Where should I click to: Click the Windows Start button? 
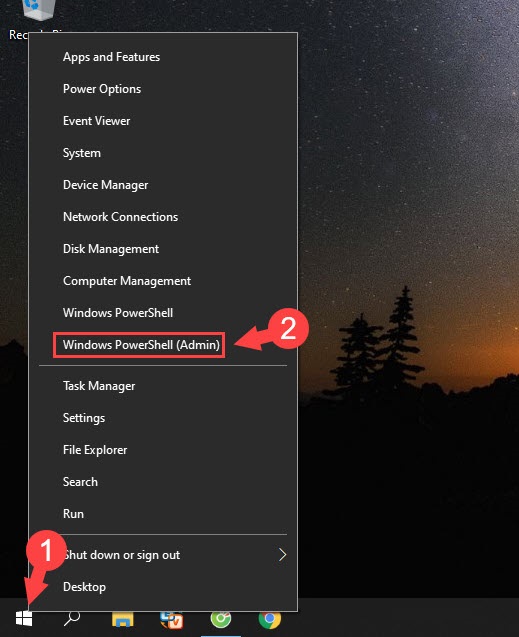click(24, 619)
